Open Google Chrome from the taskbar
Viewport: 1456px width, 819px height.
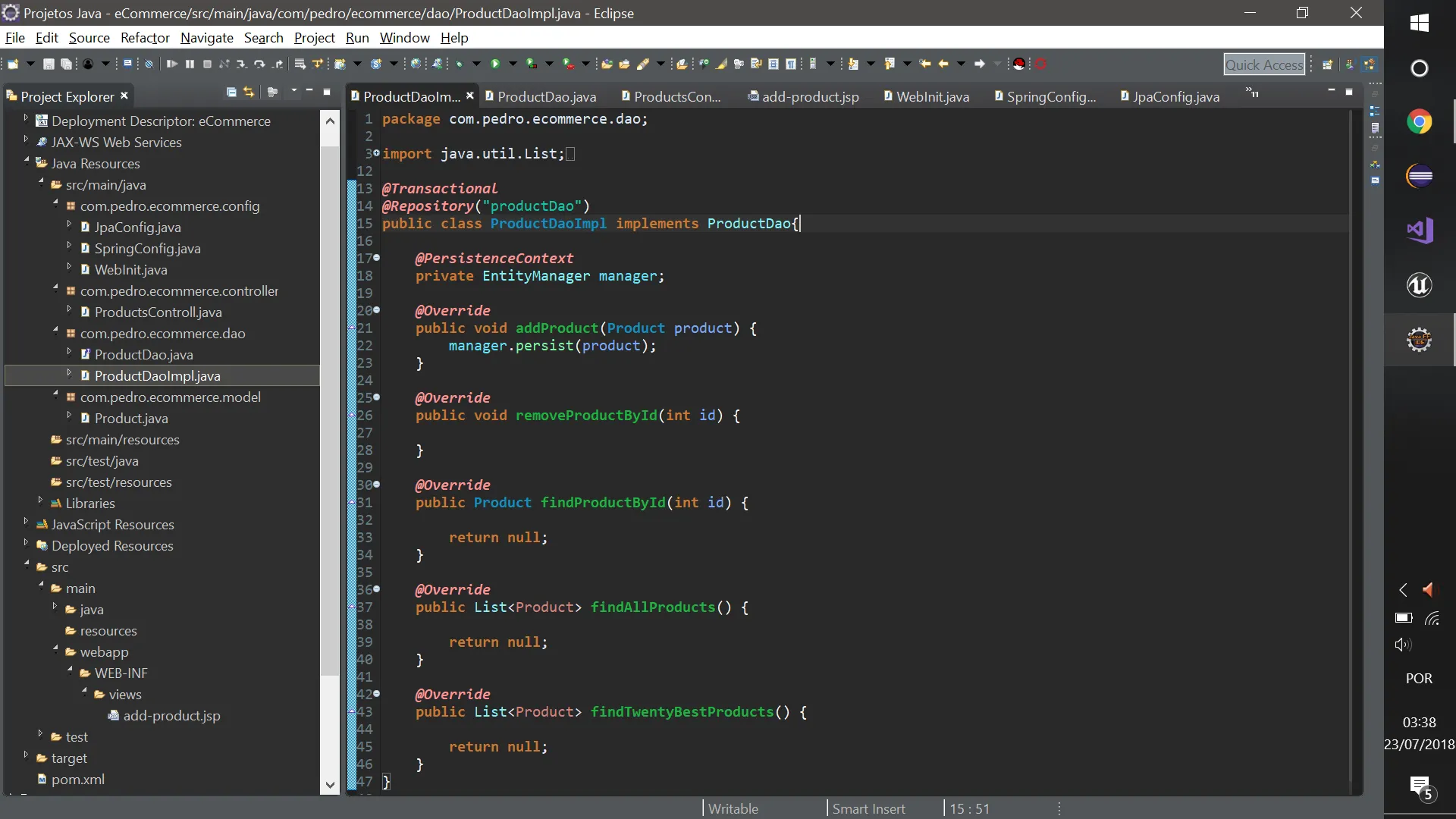point(1419,122)
